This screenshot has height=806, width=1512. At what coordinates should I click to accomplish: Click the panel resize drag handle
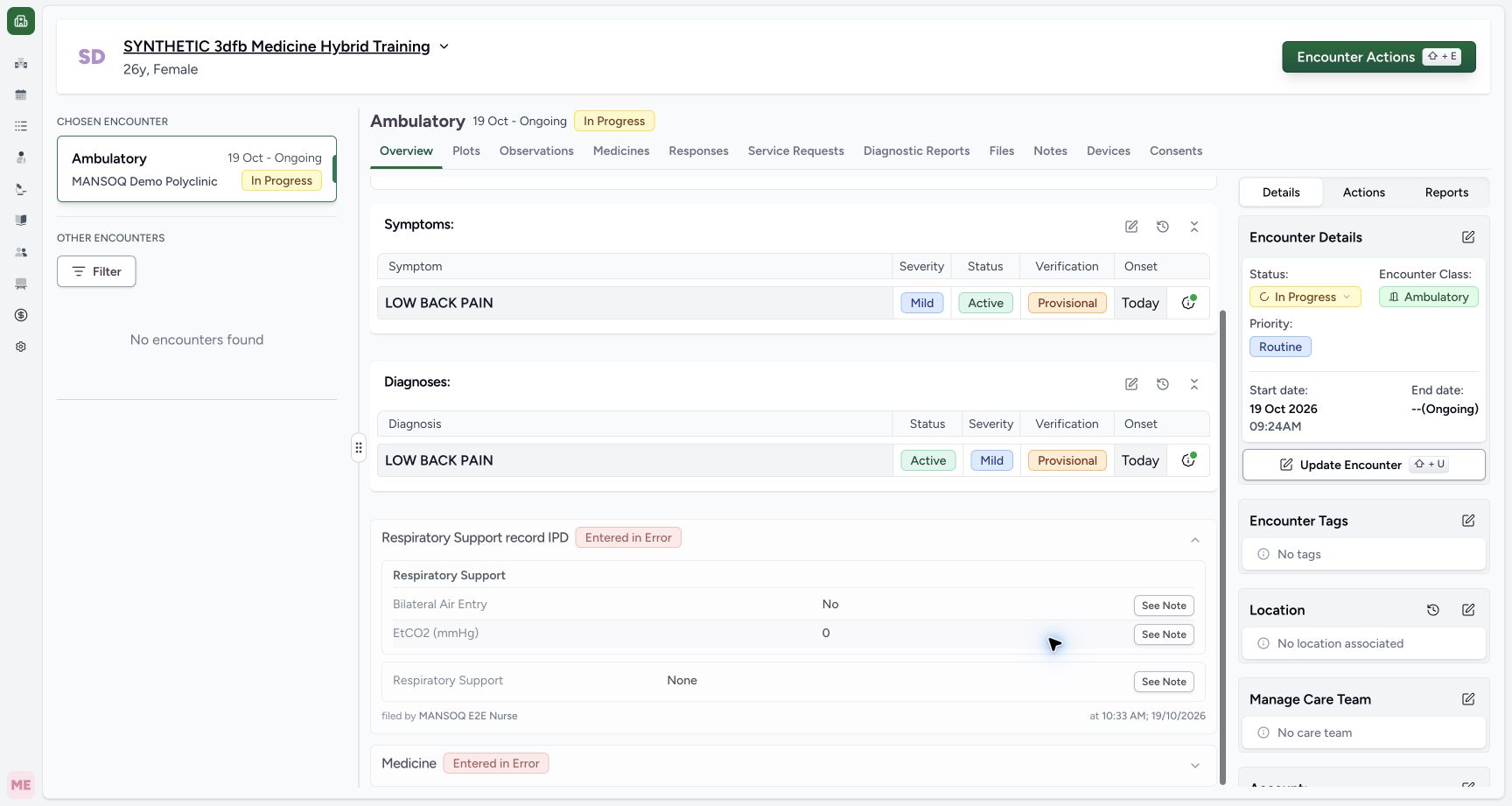click(359, 448)
